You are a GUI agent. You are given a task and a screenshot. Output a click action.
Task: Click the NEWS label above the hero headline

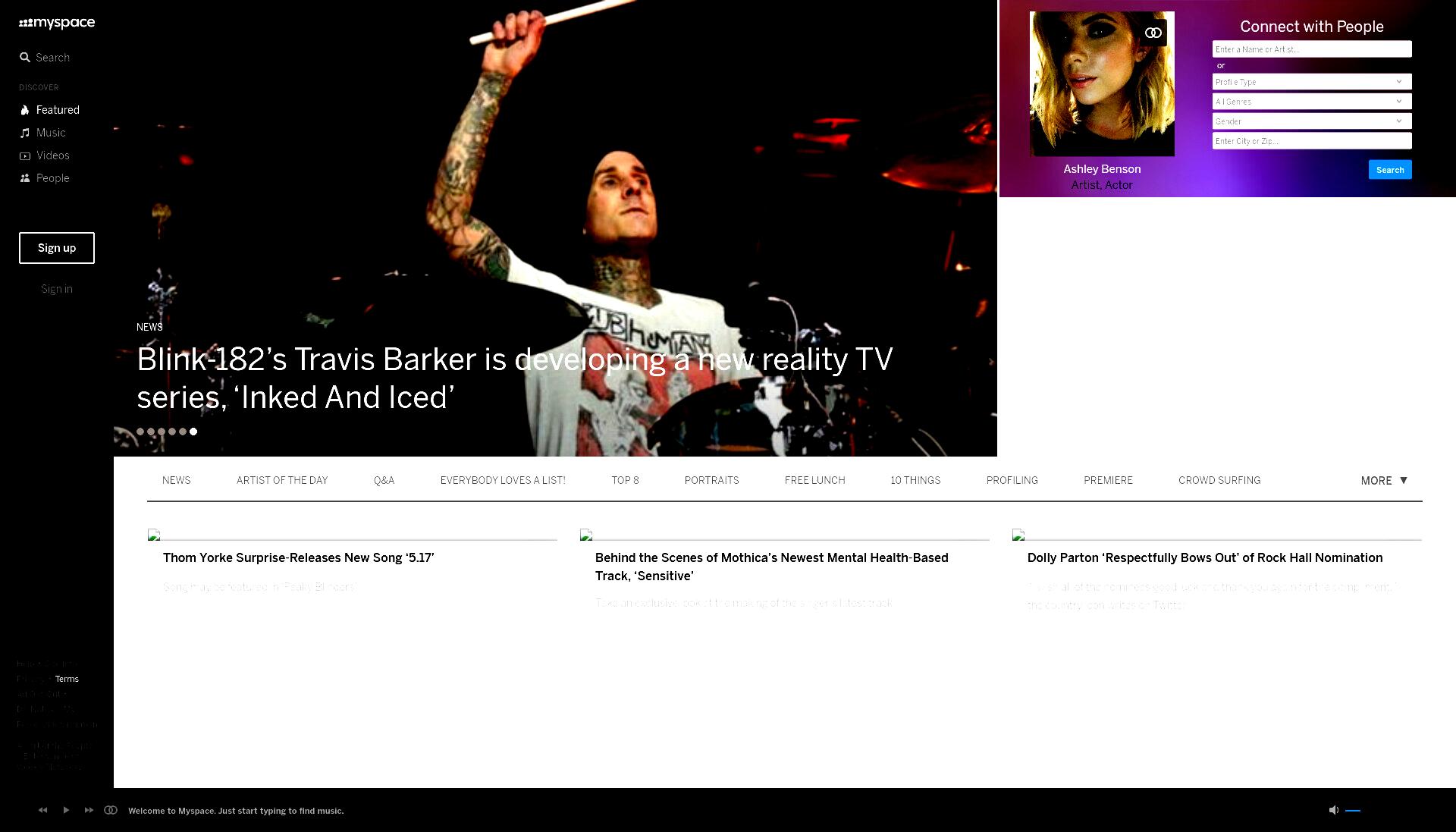(149, 328)
